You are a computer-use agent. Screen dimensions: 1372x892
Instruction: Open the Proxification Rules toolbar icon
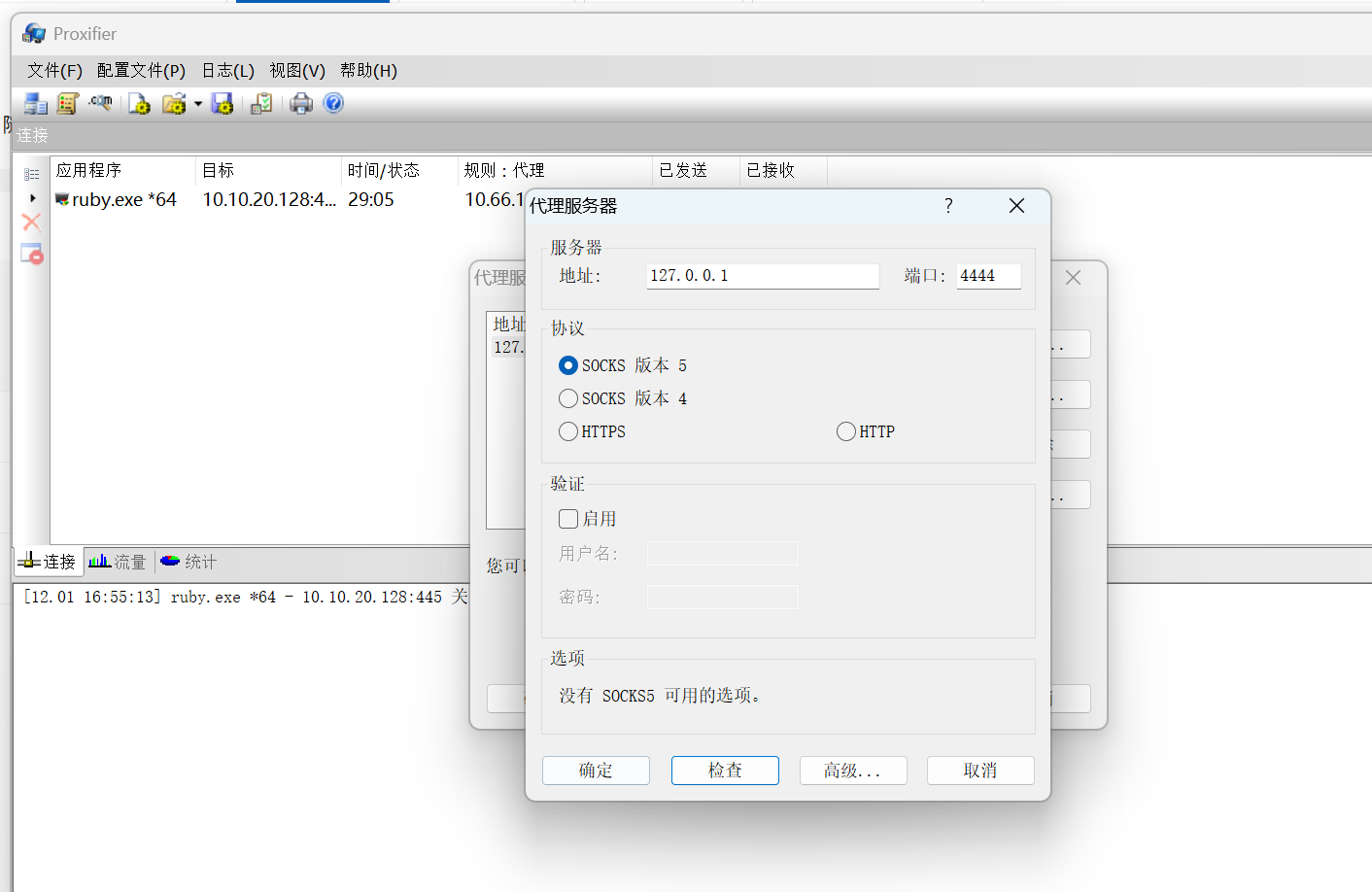pyautogui.click(x=68, y=103)
